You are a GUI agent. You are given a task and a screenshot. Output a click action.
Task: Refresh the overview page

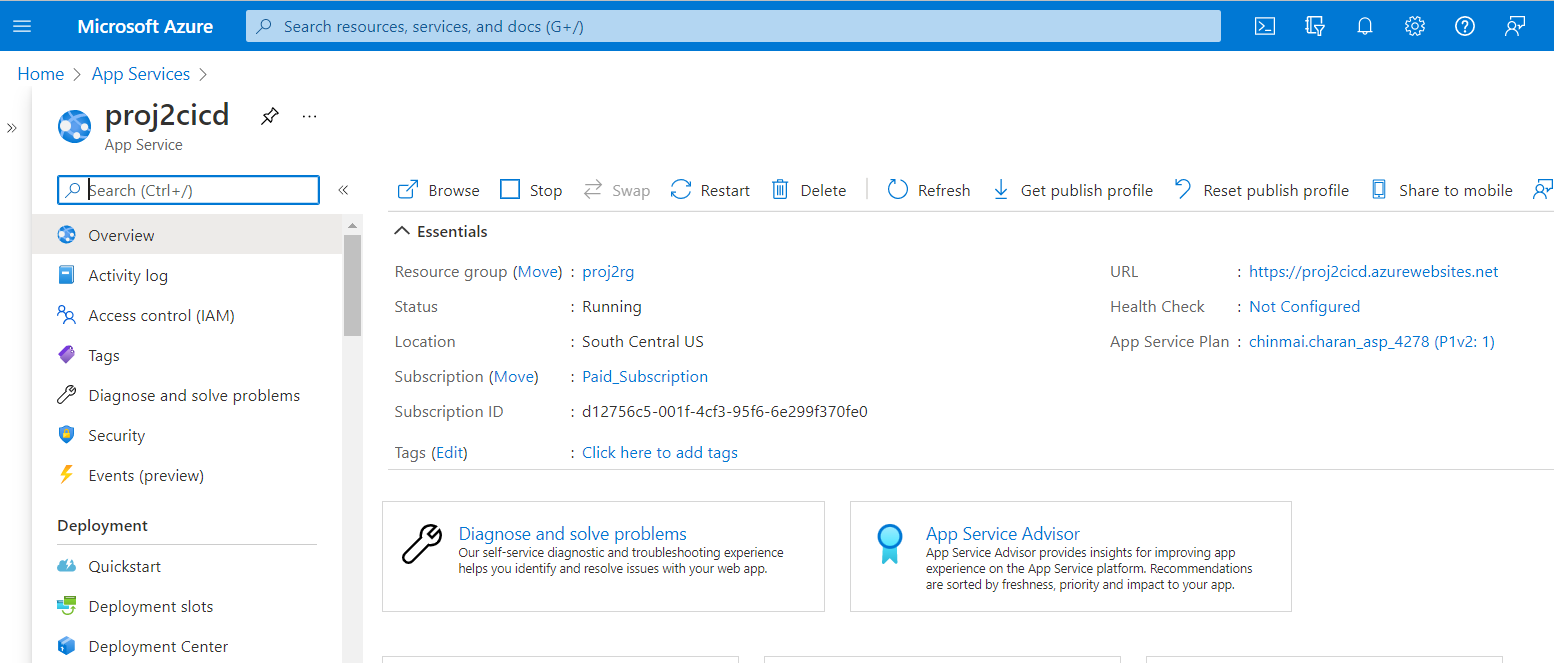(x=929, y=190)
